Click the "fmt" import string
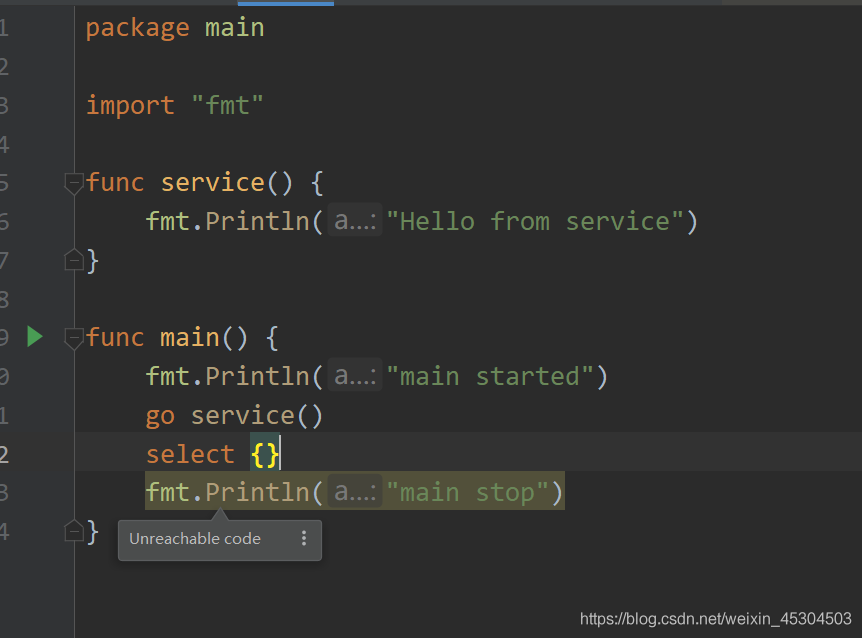 tap(228, 105)
